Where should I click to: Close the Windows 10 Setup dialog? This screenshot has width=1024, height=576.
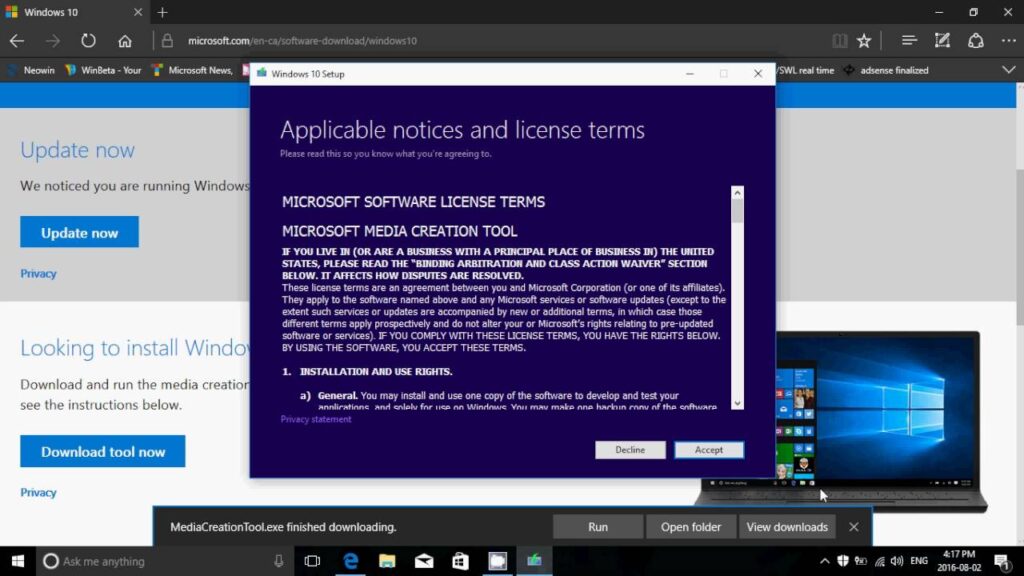(758, 74)
